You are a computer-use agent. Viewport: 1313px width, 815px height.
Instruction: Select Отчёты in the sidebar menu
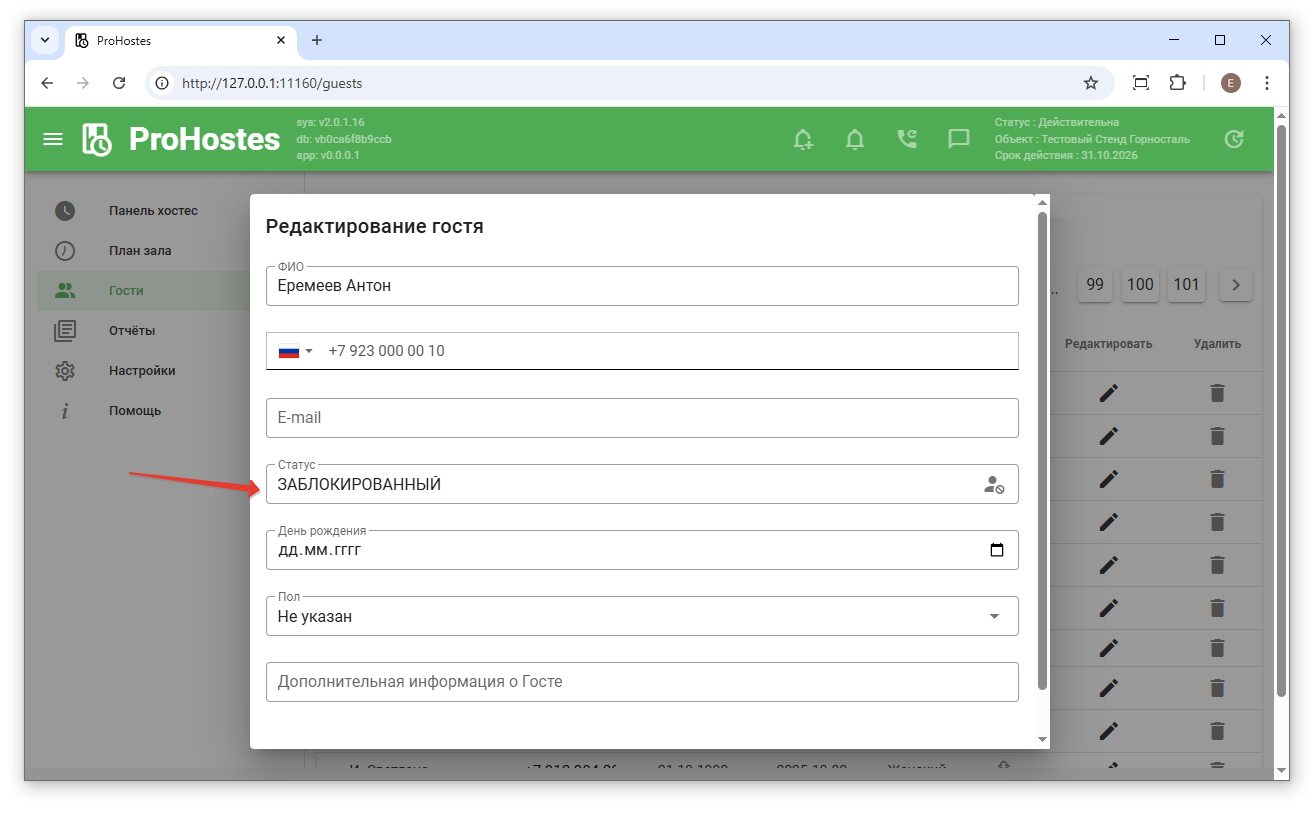pos(132,331)
